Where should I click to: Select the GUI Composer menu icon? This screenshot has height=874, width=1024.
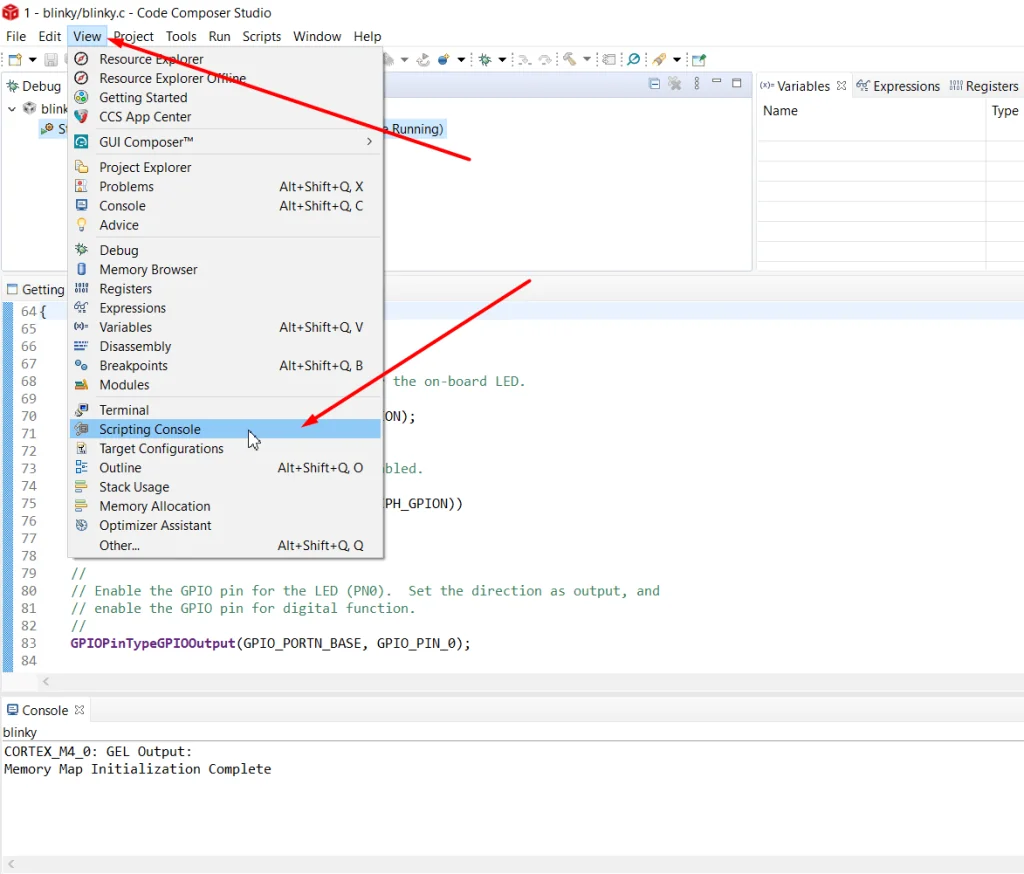click(x=81, y=142)
